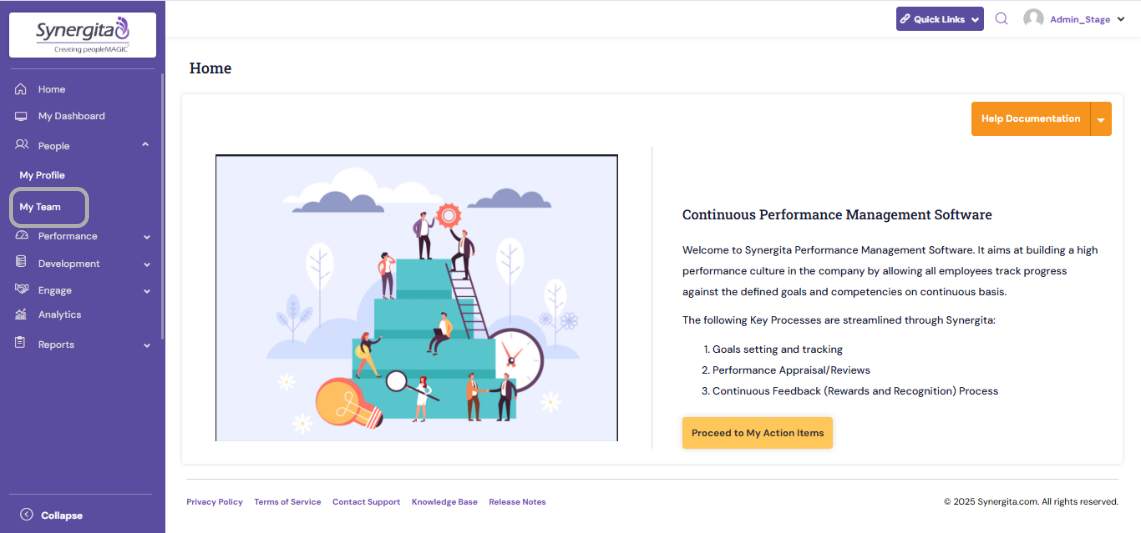Open the Help Documentation dropdown arrow
Viewport: 1141px width, 533px height.
[1101, 119]
